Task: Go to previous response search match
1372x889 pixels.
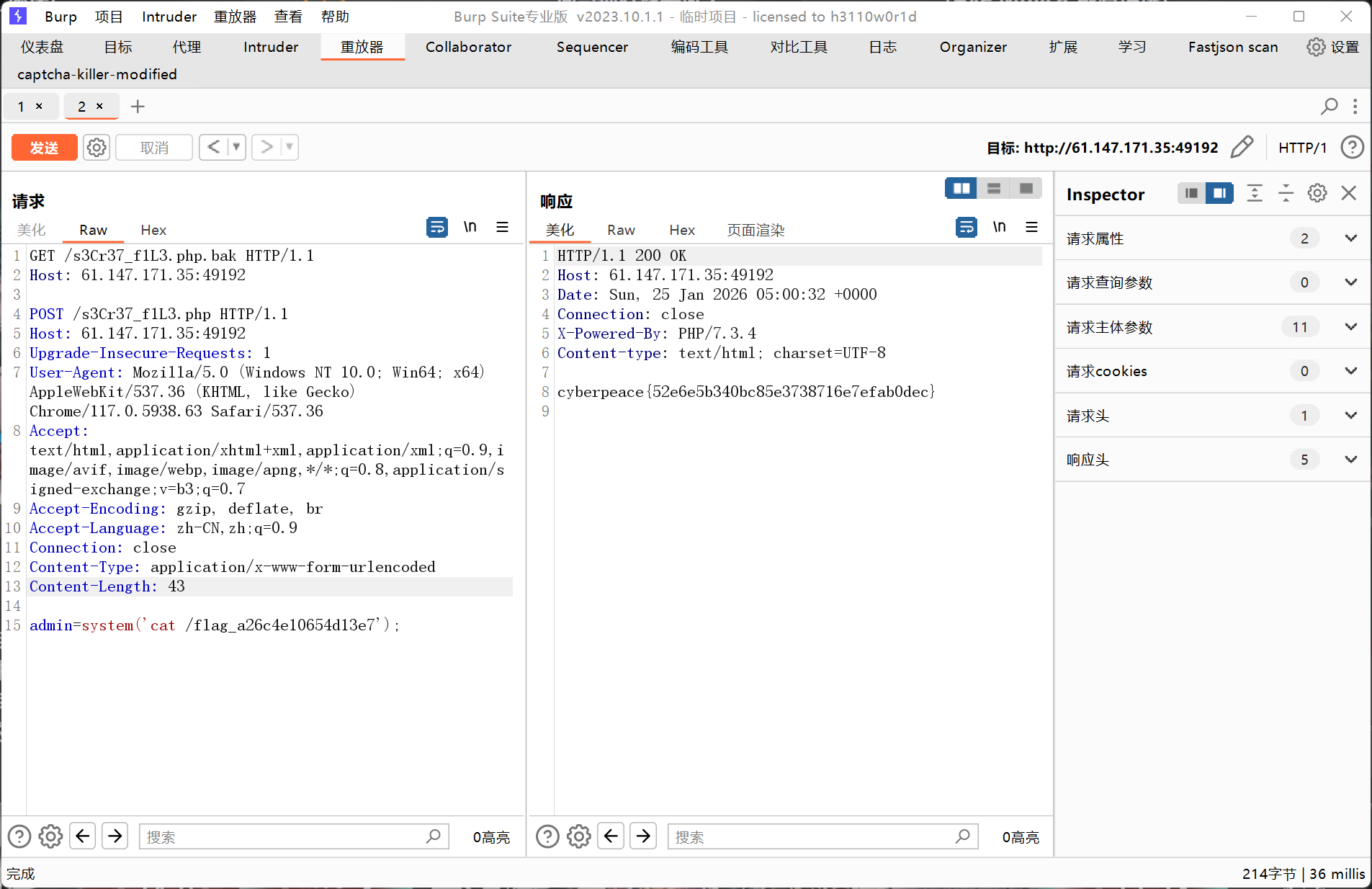Action: tap(611, 836)
